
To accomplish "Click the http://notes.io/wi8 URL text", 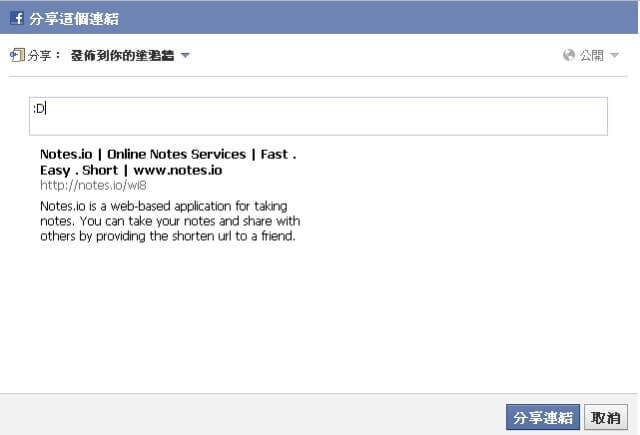I will [x=93, y=185].
